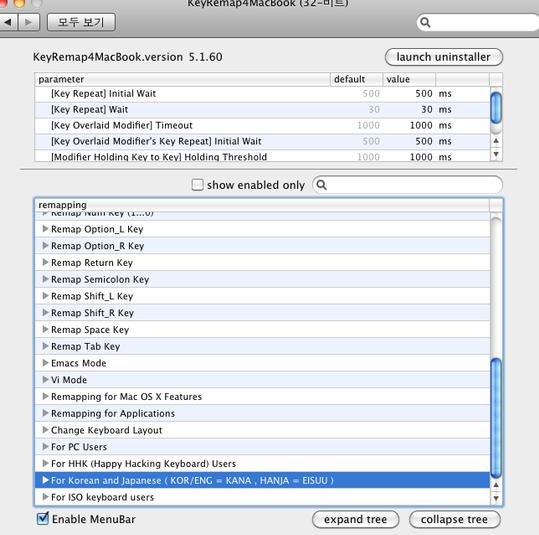Expand Remapping for Applications
Image resolution: width=539 pixels, height=535 pixels.
45,413
